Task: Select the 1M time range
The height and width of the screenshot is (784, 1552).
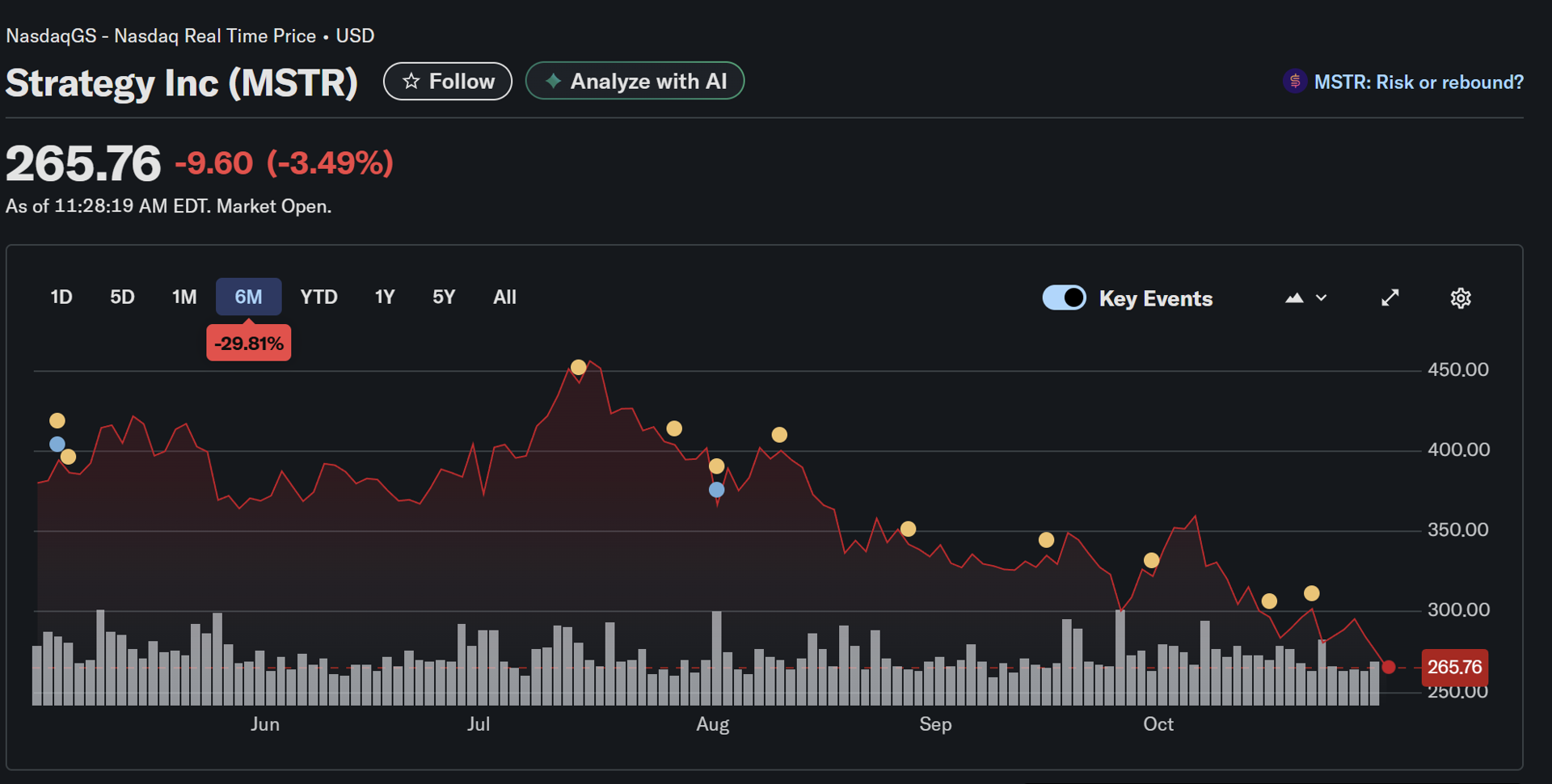Action: pos(184,297)
